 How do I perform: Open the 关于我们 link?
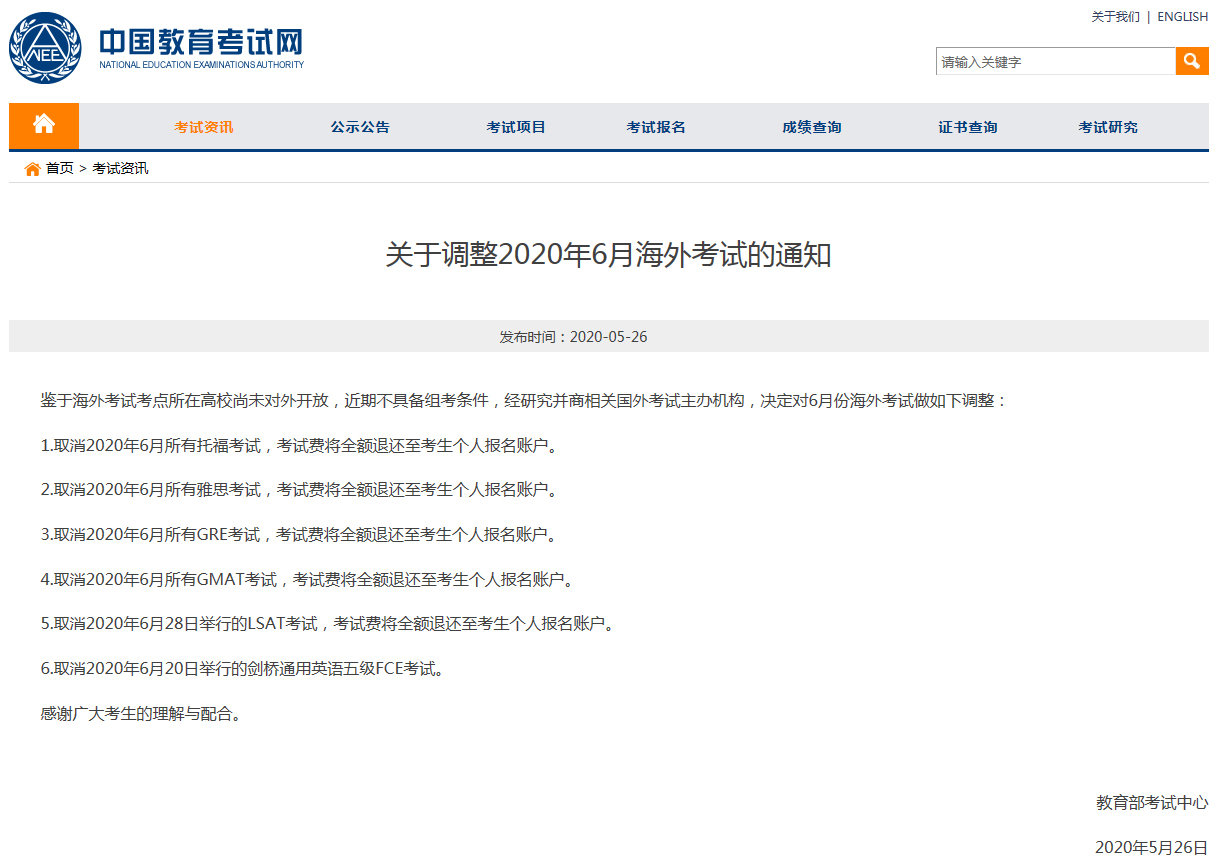coord(1115,17)
